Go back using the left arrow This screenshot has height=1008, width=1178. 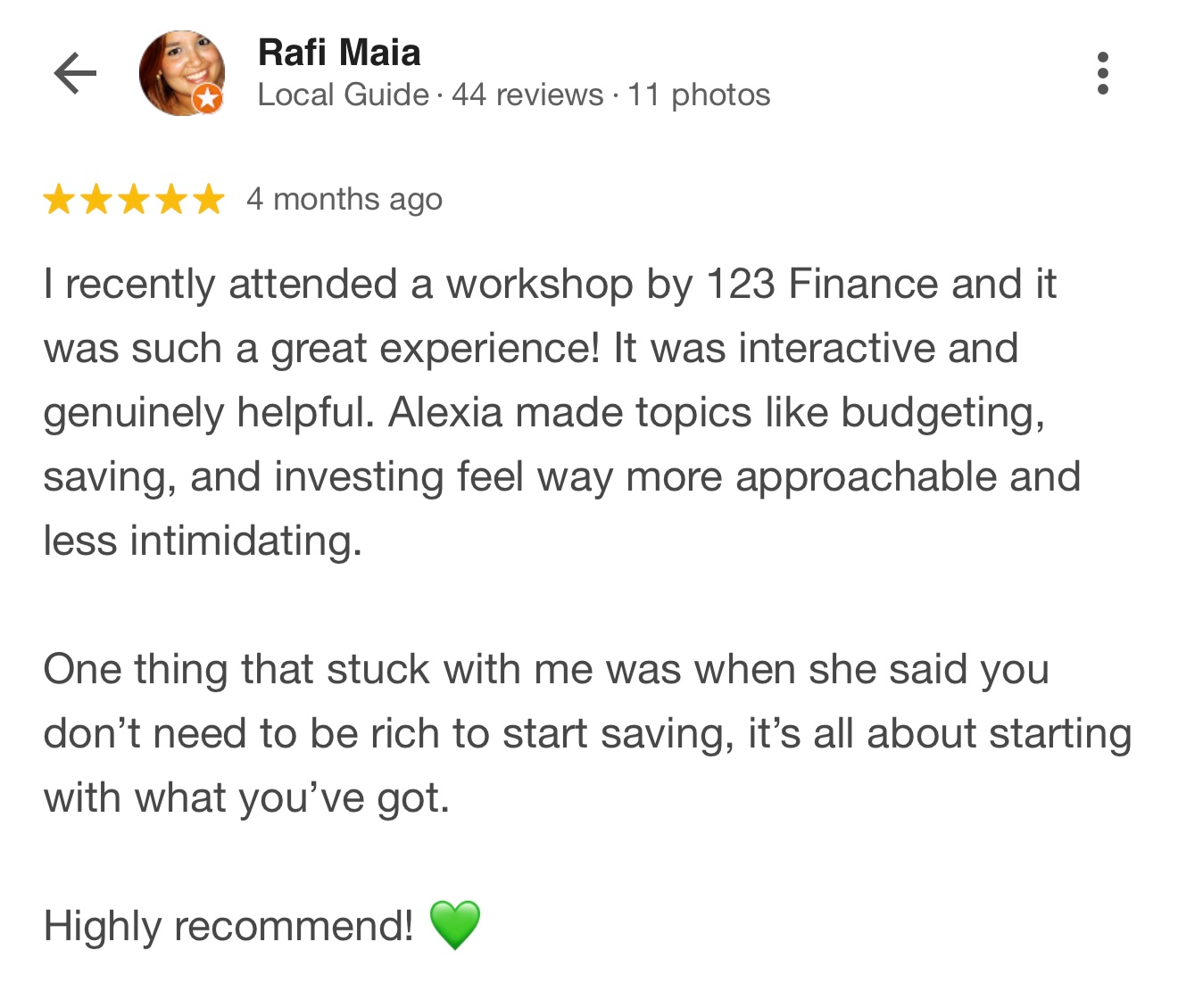click(75, 73)
